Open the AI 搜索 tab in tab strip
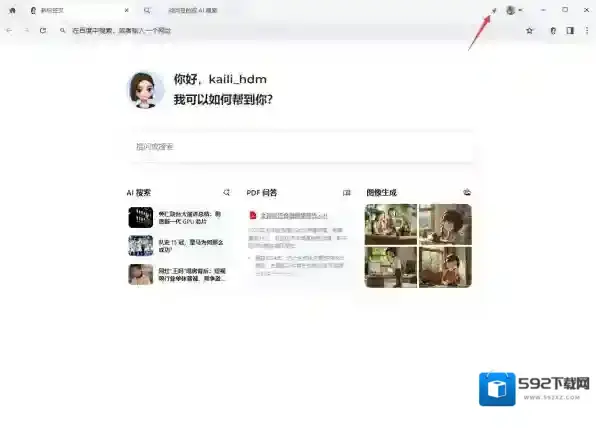Viewport: 596px width, 428px height. pos(193,10)
